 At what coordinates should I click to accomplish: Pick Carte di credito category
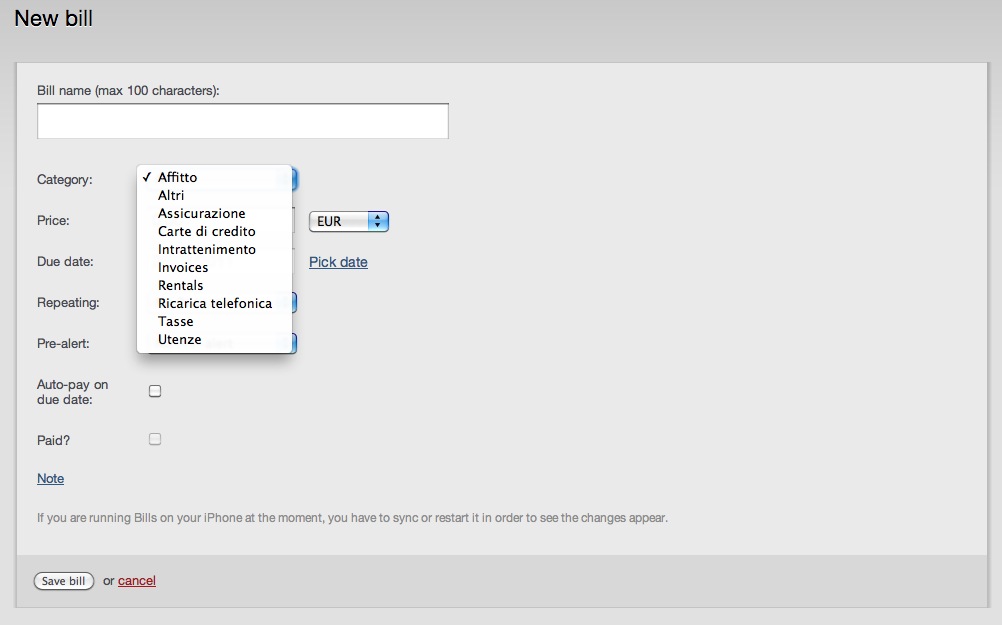click(206, 231)
